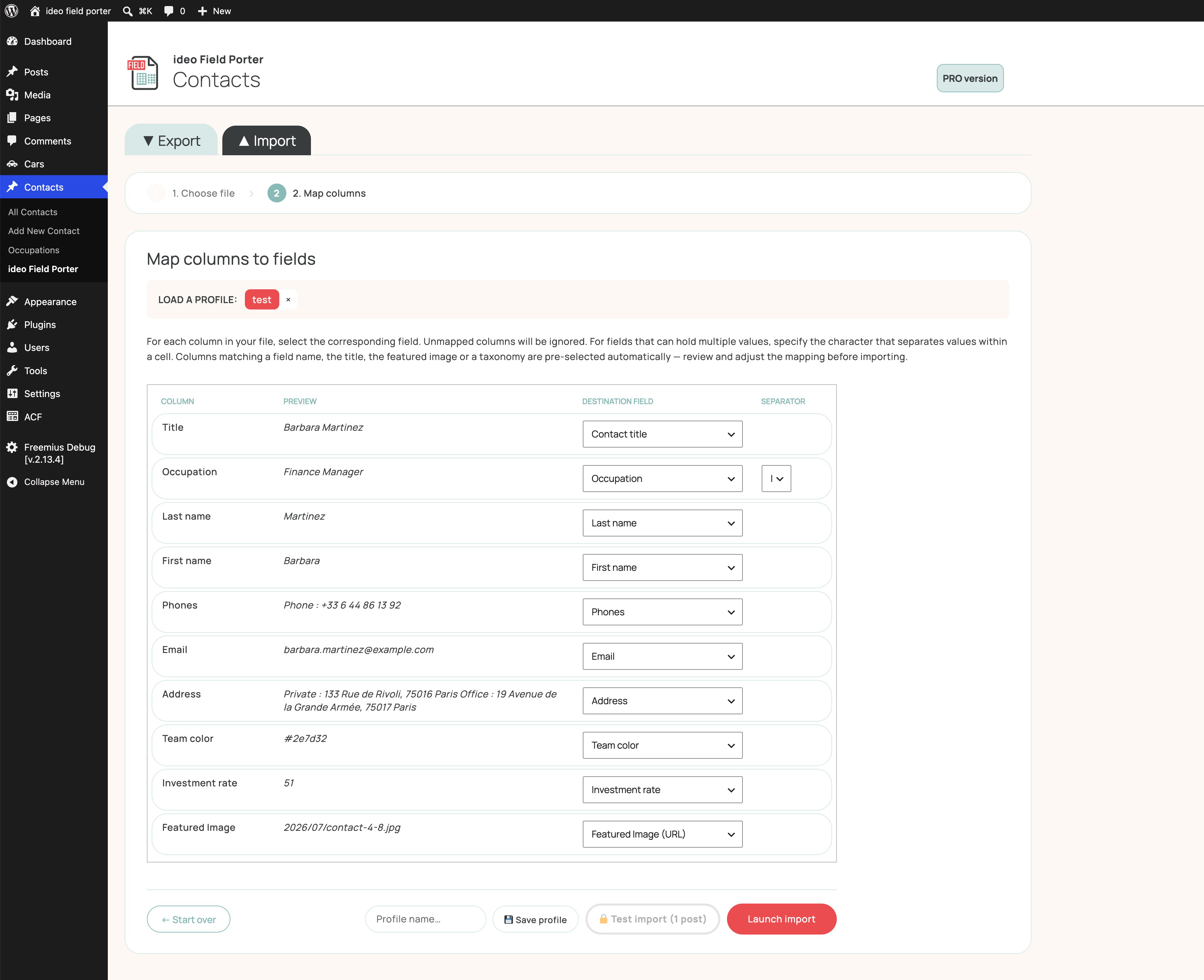Click the Pages icon in sidebar
The height and width of the screenshot is (980, 1204).
coord(12,118)
